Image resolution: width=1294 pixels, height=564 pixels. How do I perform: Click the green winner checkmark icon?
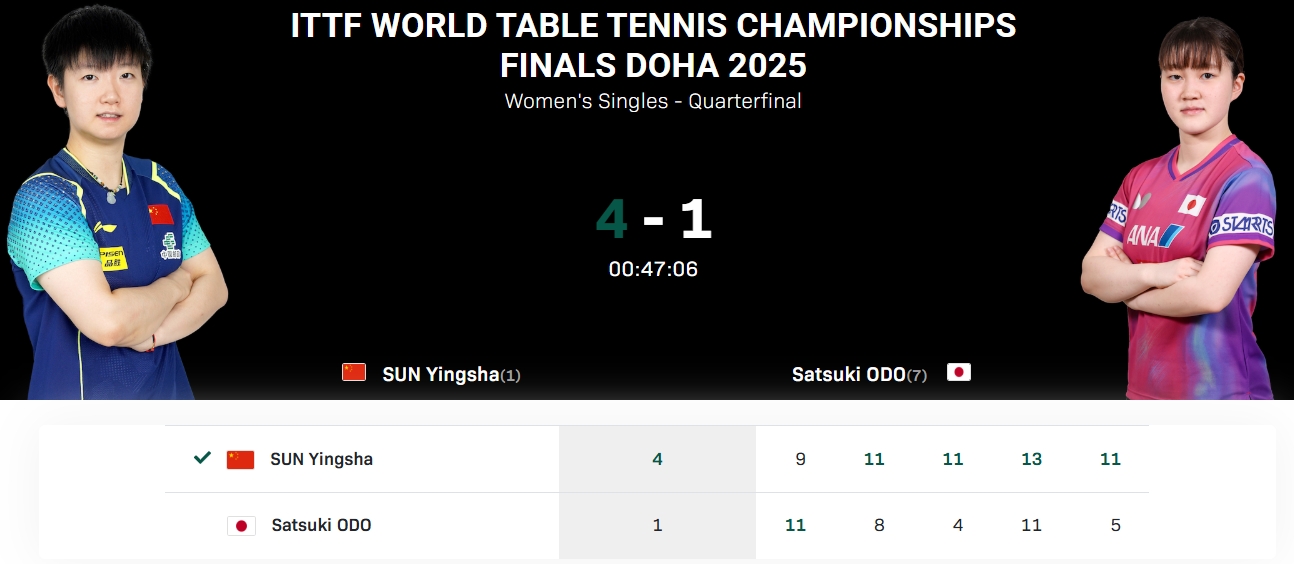(x=202, y=458)
